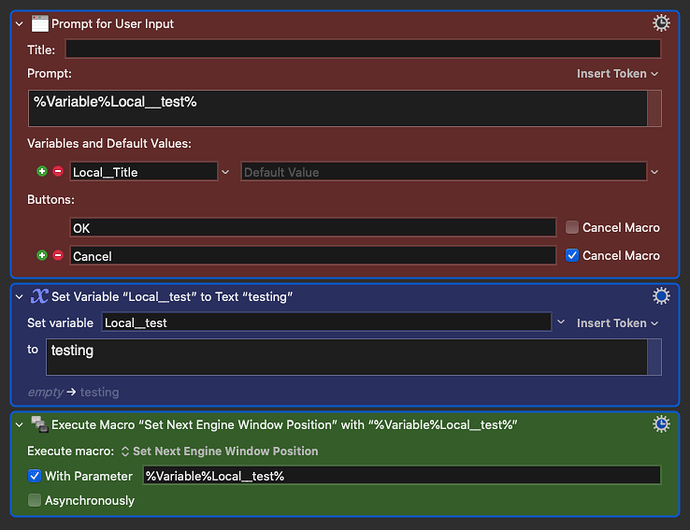Enable Cancel Macro for the OK button

[572, 228]
